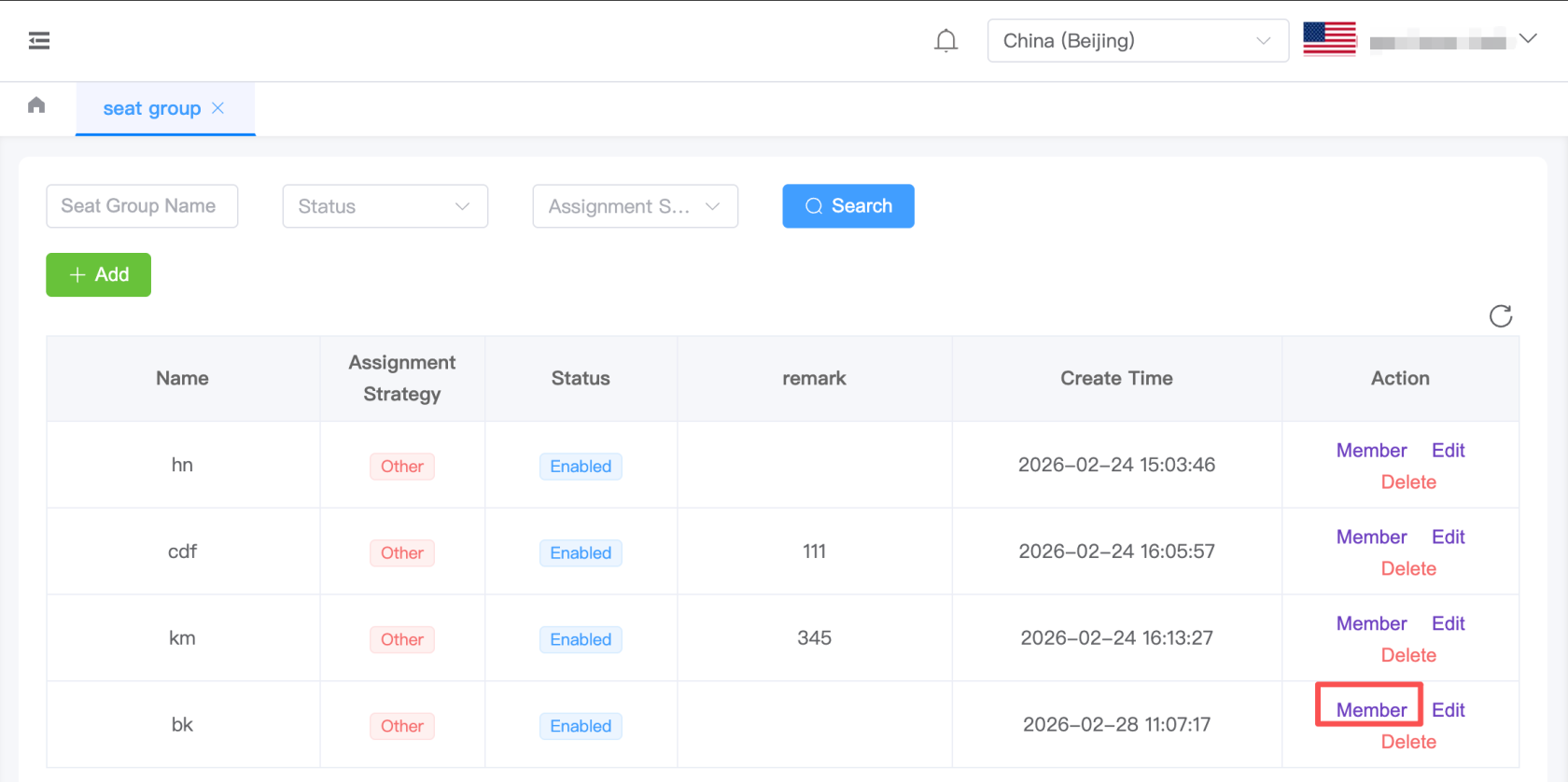View members of the cdf group
The image size is (1568, 782).
[1371, 538]
